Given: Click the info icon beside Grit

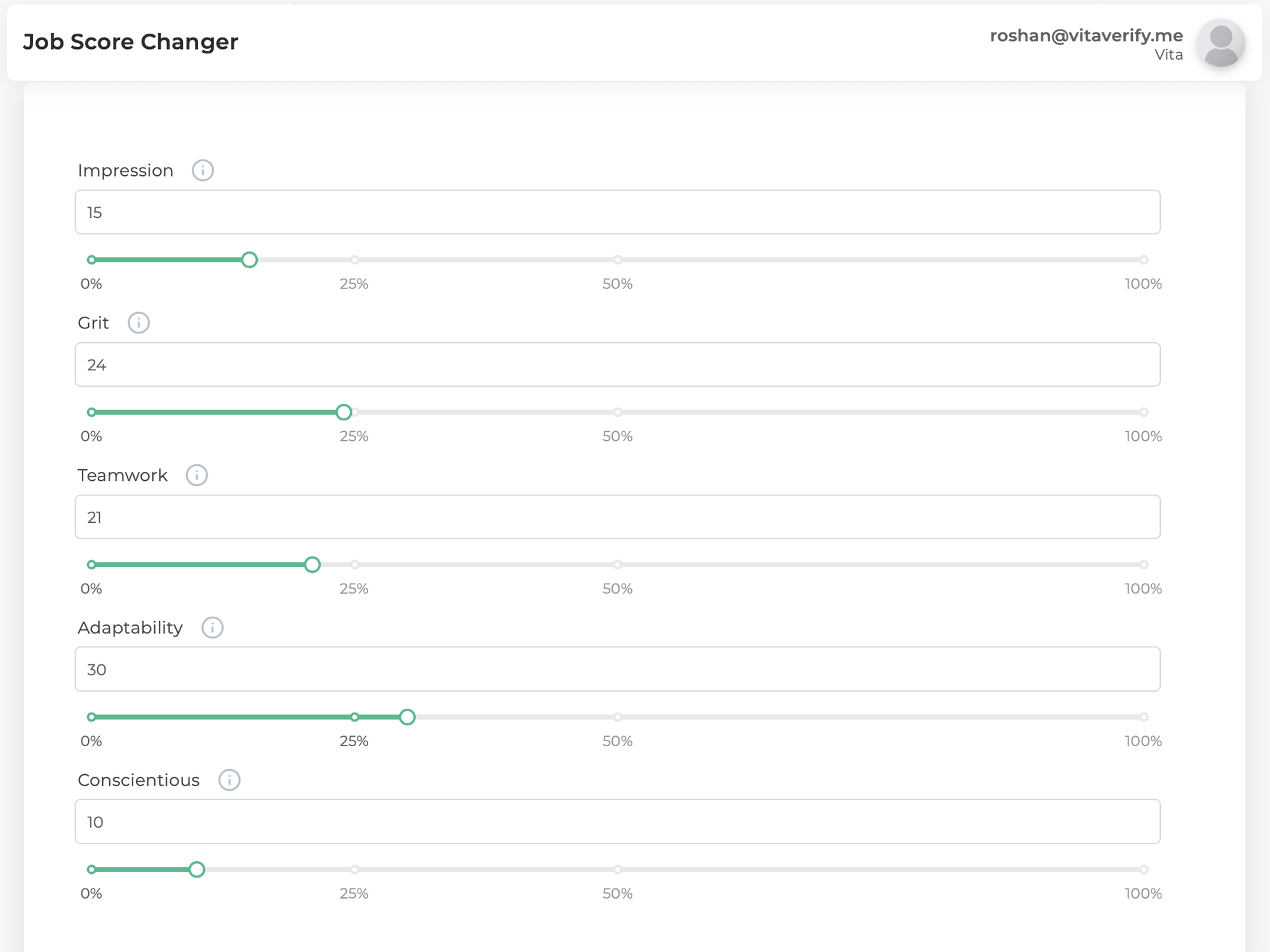Looking at the screenshot, I should tap(138, 323).
